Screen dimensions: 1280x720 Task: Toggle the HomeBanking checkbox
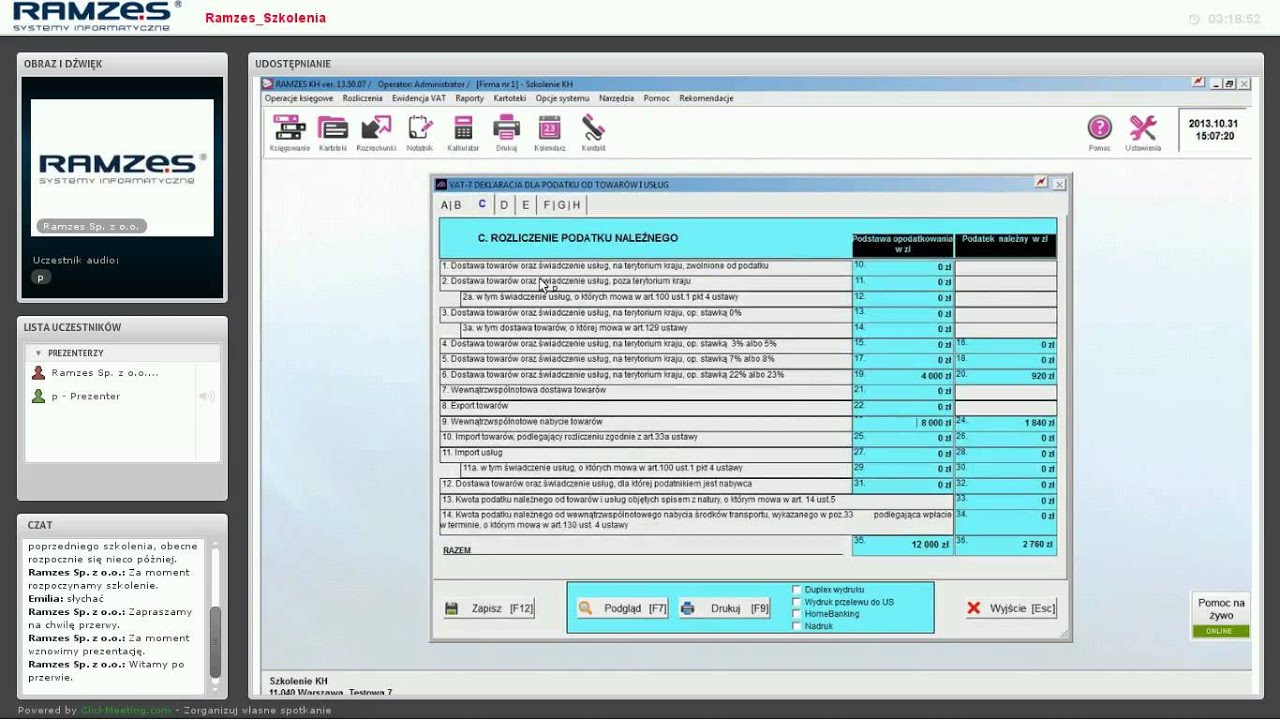pyautogui.click(x=796, y=614)
